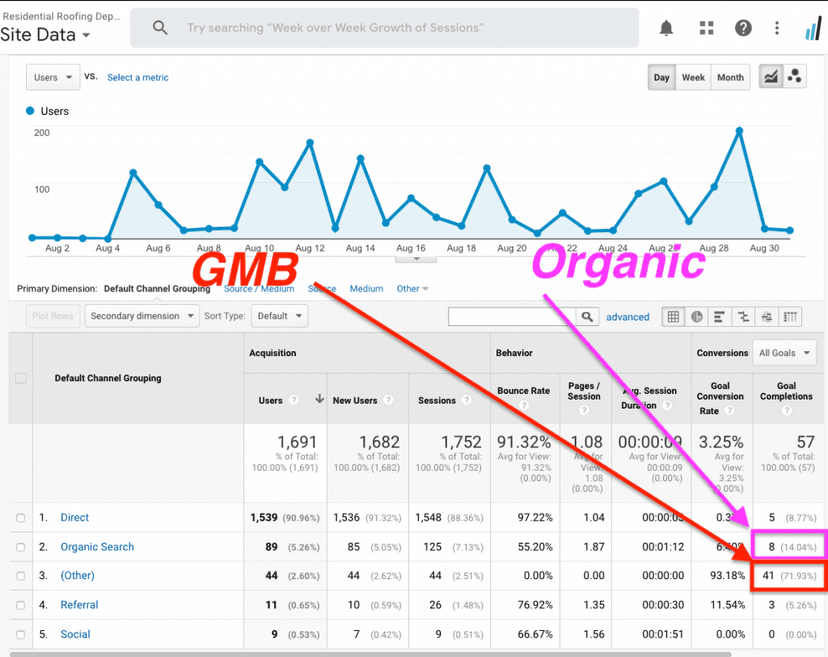Check the Direct row checkbox
The height and width of the screenshot is (657, 828).
point(21,518)
